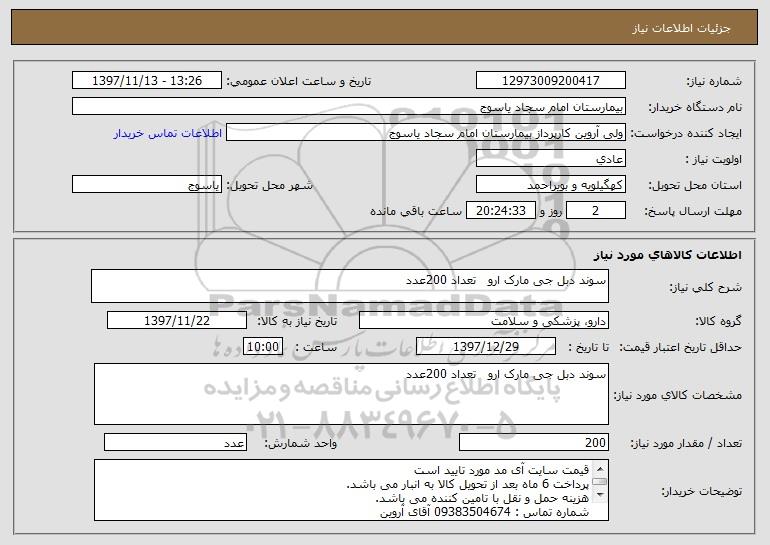The width and height of the screenshot is (770, 545).
Task: Click the general need description box
Action: (x=350, y=286)
